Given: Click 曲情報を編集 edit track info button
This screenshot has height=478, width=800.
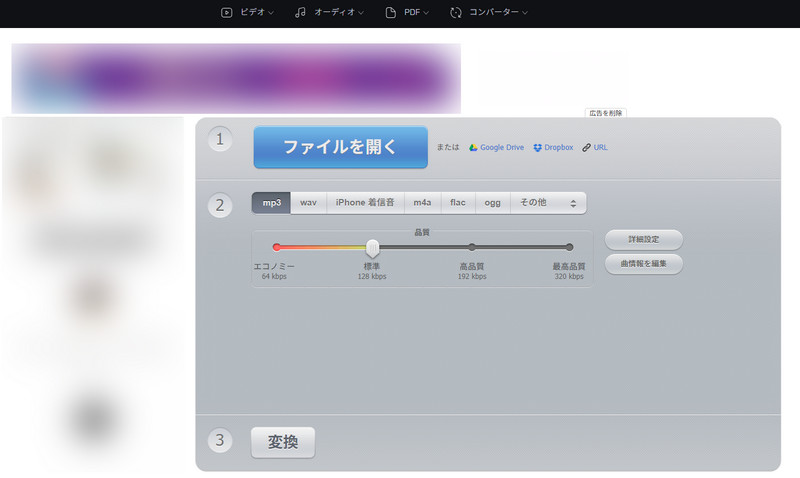Looking at the screenshot, I should pyautogui.click(x=644, y=264).
